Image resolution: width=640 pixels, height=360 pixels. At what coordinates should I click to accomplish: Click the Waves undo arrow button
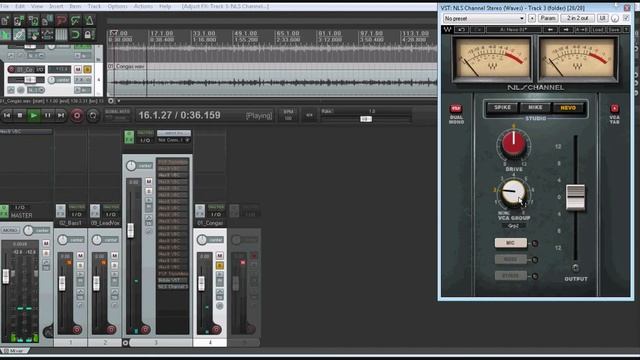pos(462,30)
